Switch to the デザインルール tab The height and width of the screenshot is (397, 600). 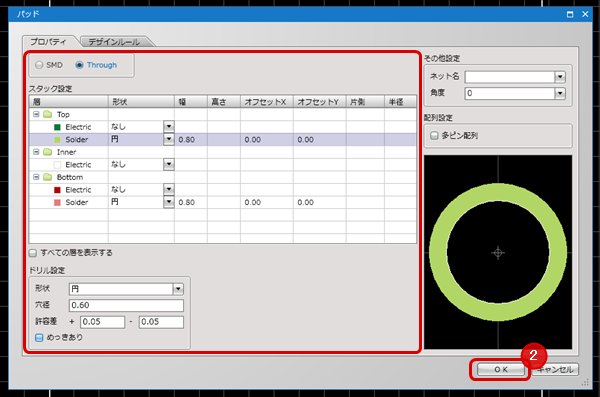coord(114,42)
